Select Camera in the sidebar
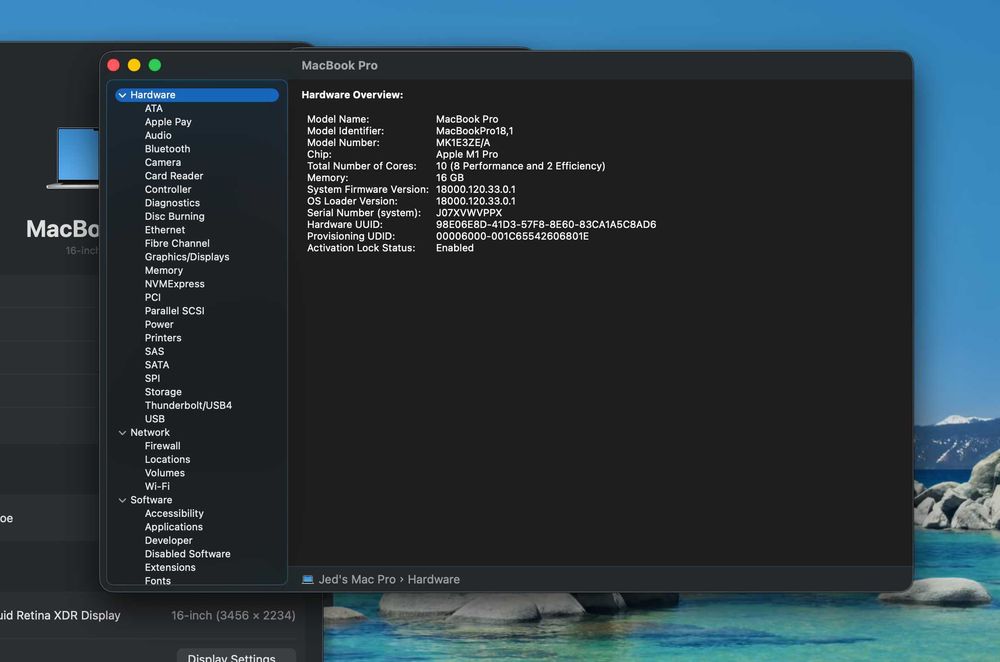 pyautogui.click(x=163, y=162)
